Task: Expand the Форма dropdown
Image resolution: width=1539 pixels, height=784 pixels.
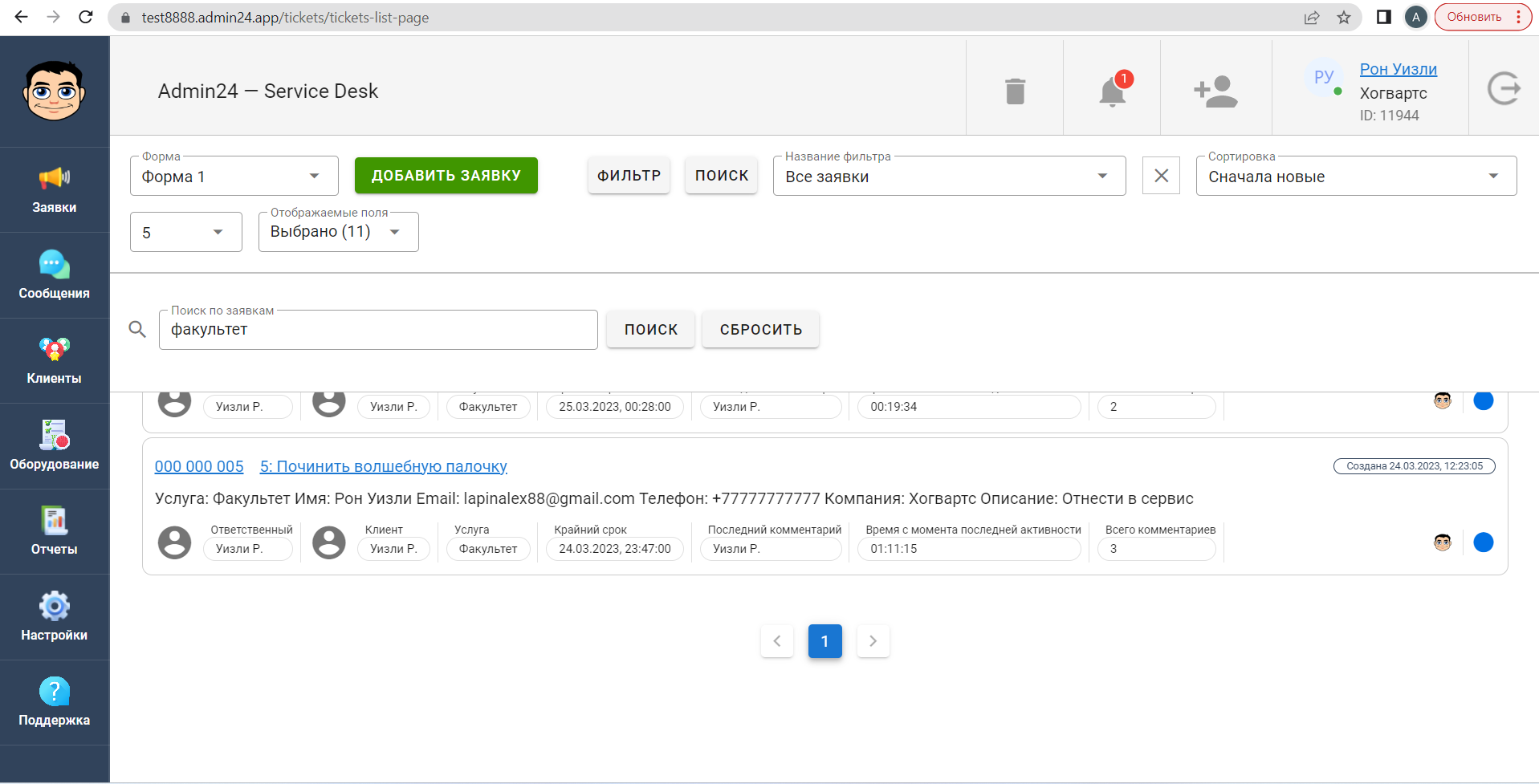Action: pyautogui.click(x=234, y=176)
